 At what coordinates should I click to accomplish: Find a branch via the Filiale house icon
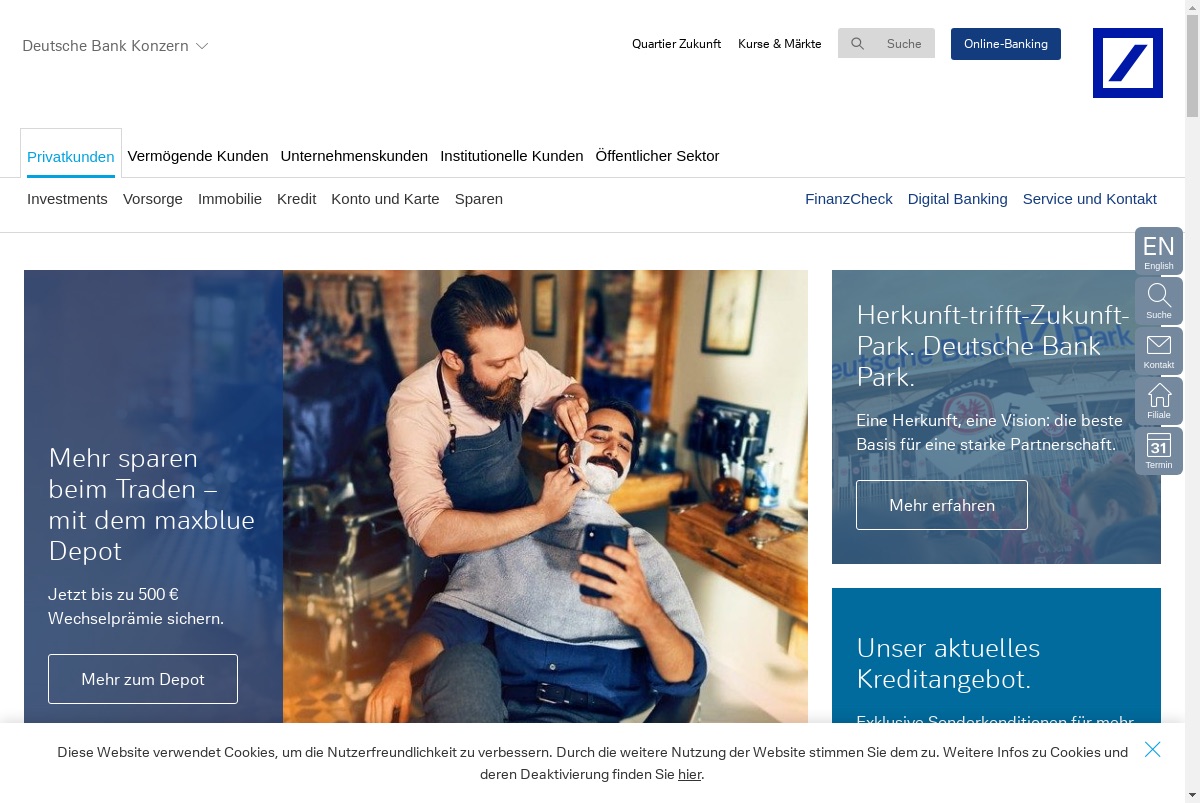tap(1158, 401)
